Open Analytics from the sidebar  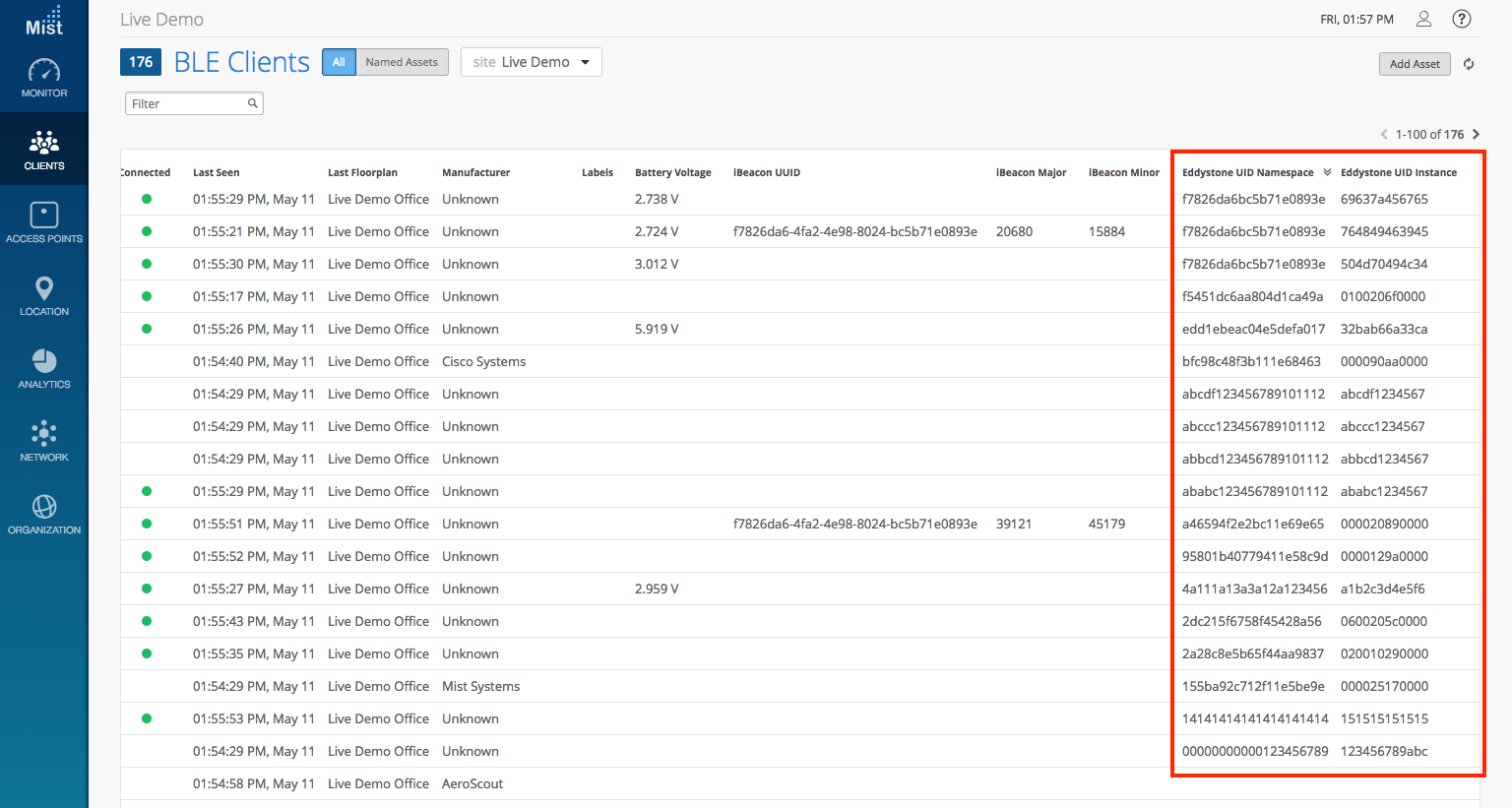[44, 369]
